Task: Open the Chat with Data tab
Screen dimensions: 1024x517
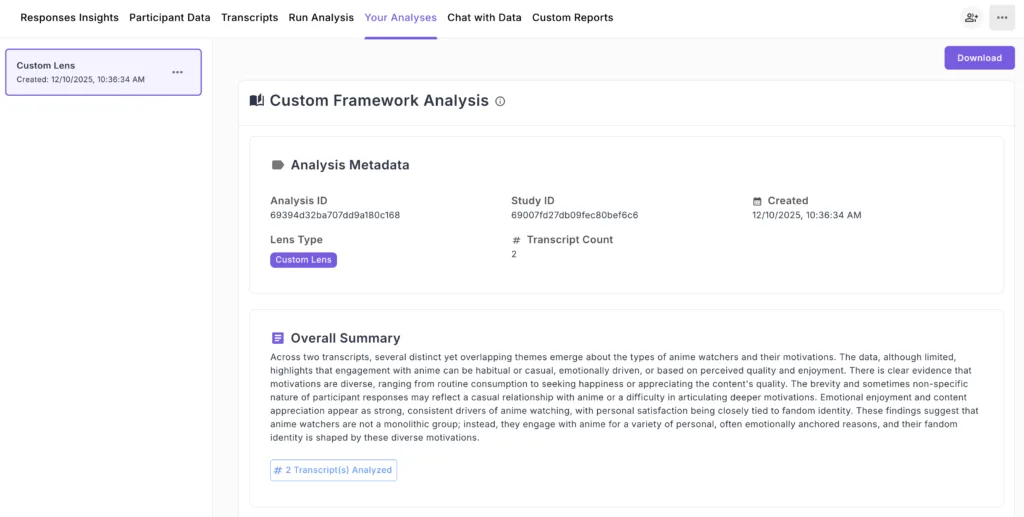Action: [x=484, y=18]
